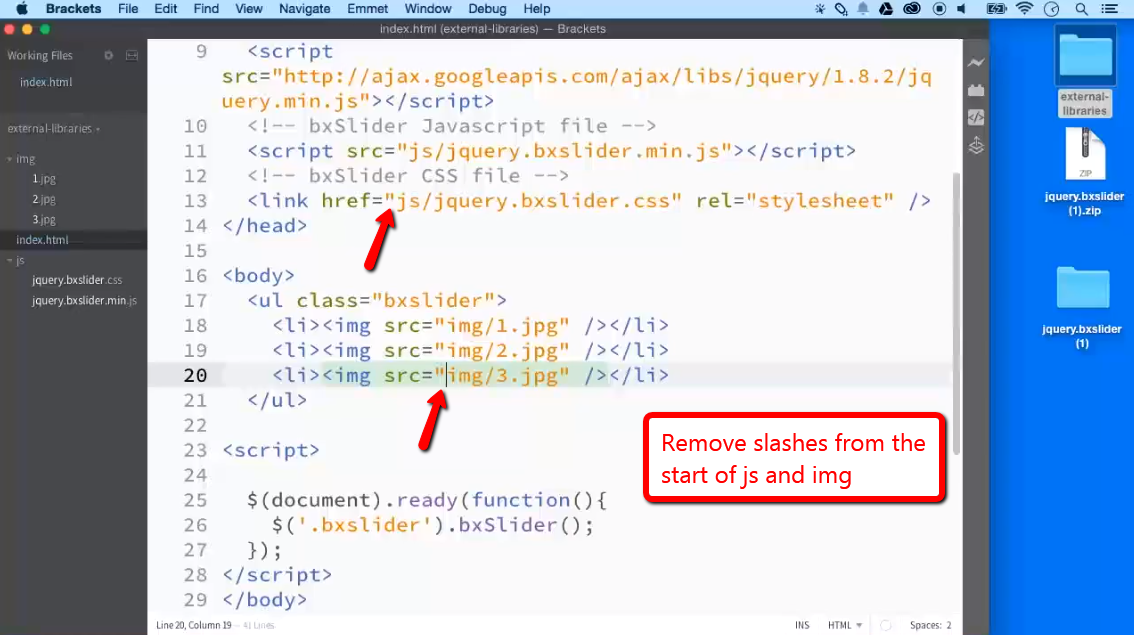This screenshot has height=635, width=1134.
Task: Open the HTML language mode dropdown
Action: (845, 625)
